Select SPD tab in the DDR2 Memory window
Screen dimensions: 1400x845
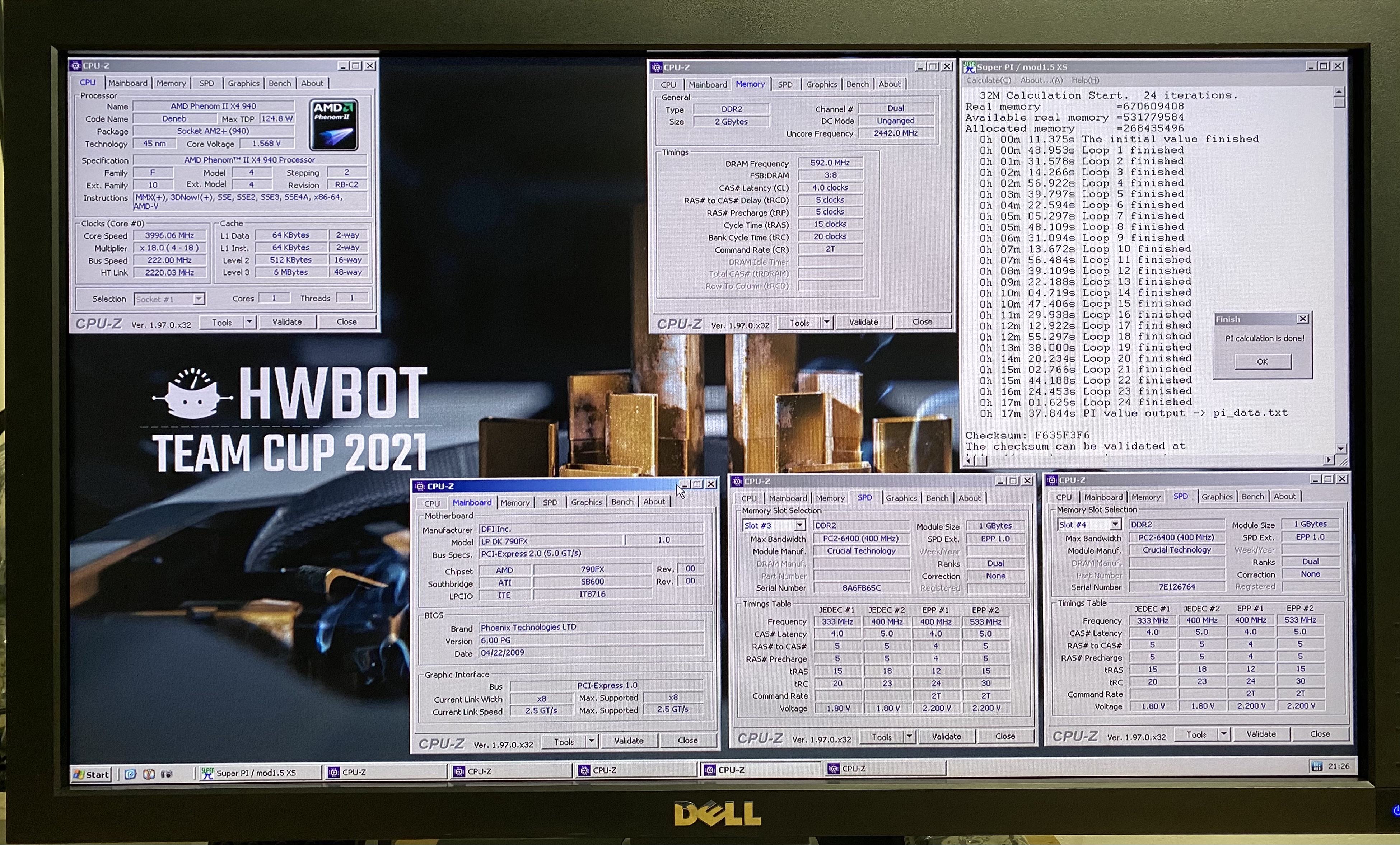point(785,85)
